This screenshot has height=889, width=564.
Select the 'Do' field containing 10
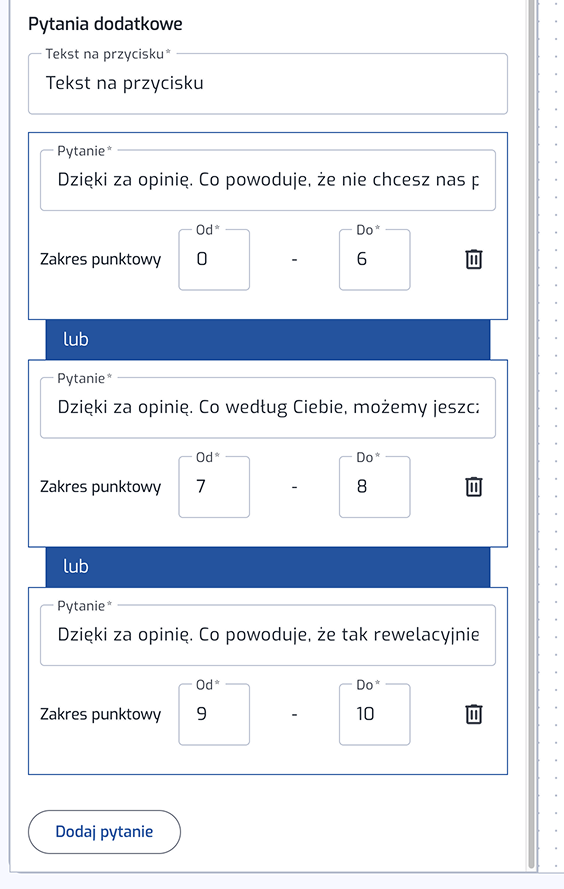[x=374, y=714]
